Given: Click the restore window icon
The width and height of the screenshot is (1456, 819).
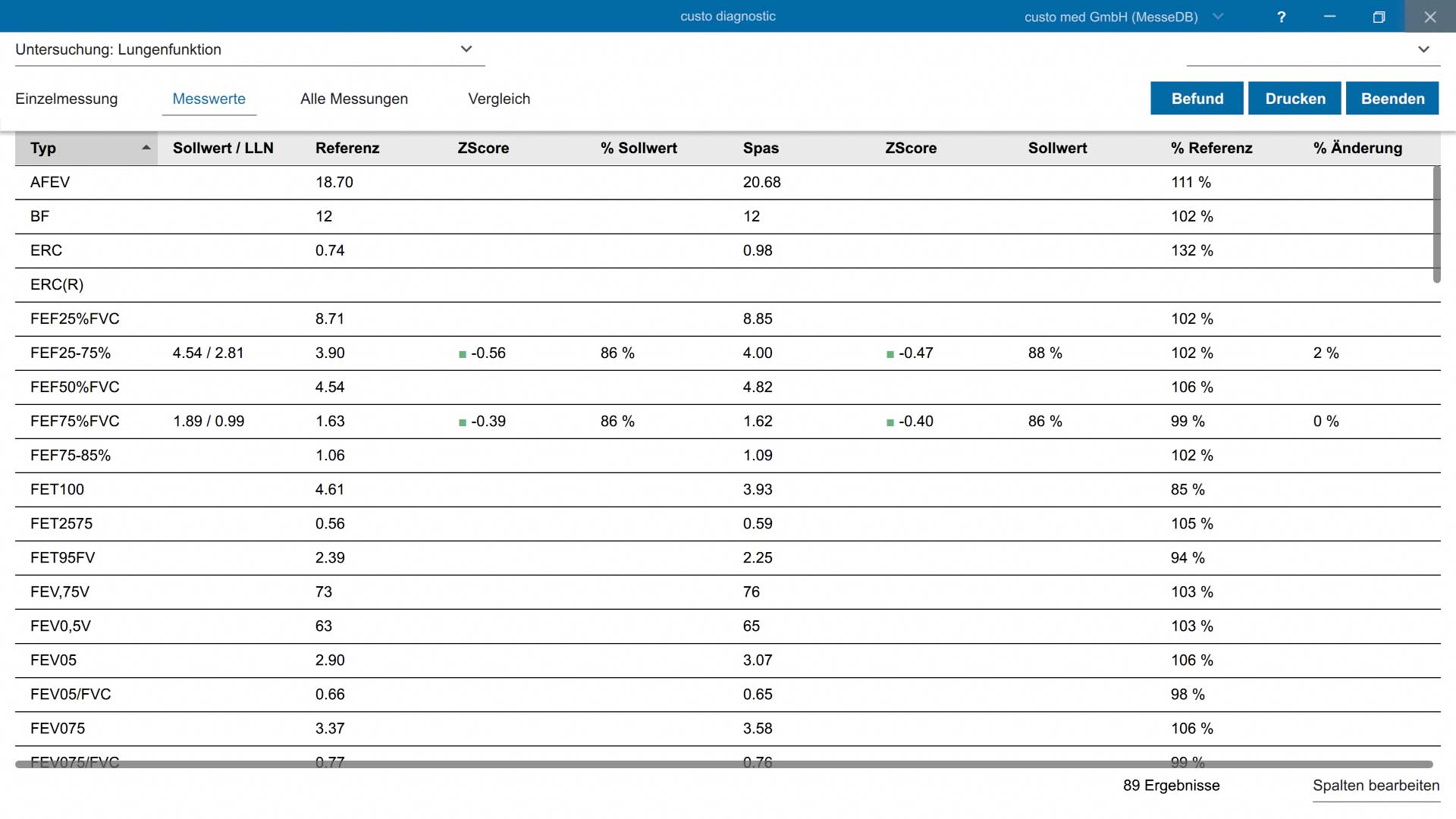Looking at the screenshot, I should (1379, 17).
